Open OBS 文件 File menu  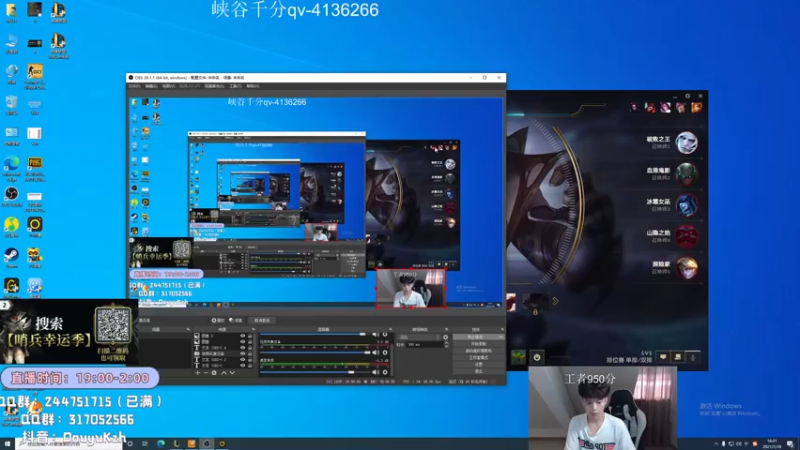[134, 86]
